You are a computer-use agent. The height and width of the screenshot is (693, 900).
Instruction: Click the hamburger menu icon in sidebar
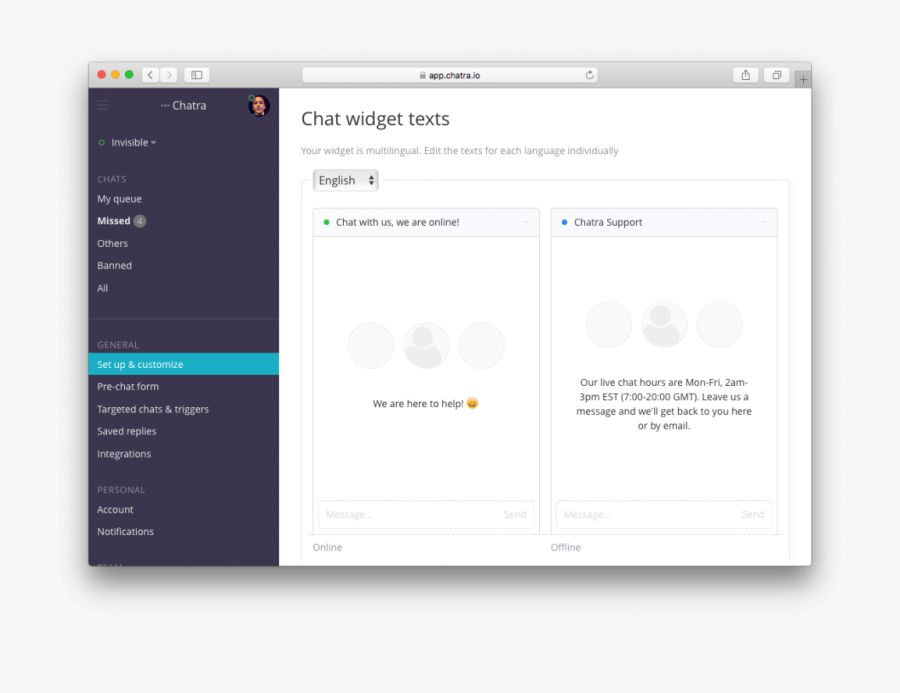(x=103, y=105)
